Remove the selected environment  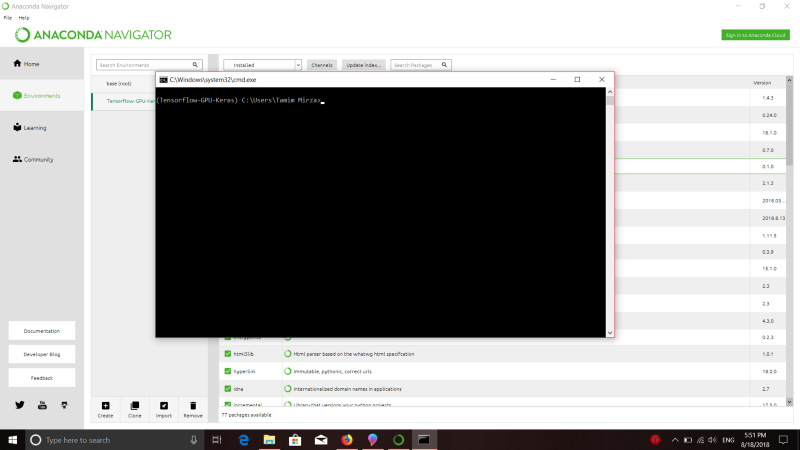pos(193,410)
